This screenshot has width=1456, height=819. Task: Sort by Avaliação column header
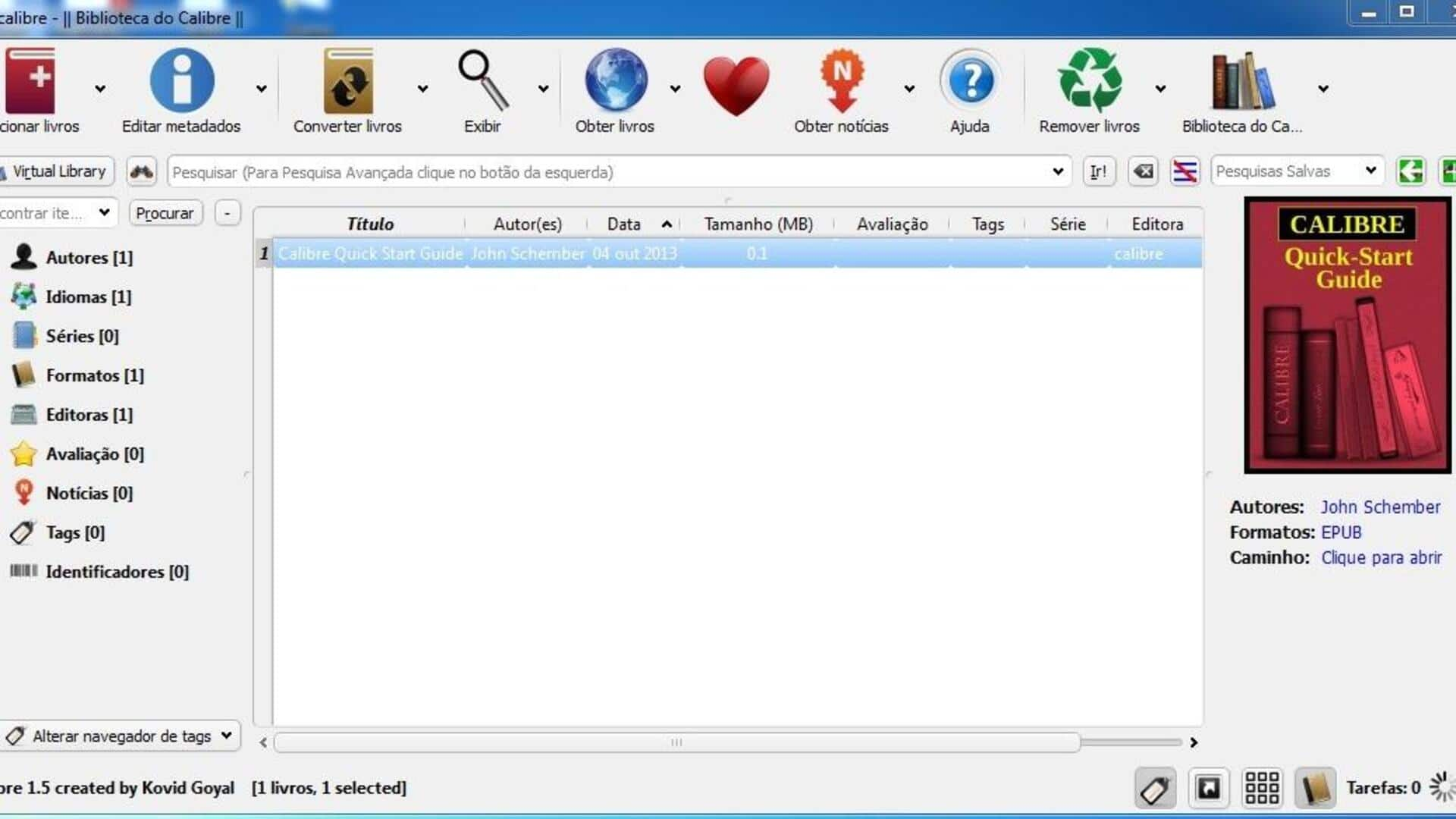click(x=893, y=224)
